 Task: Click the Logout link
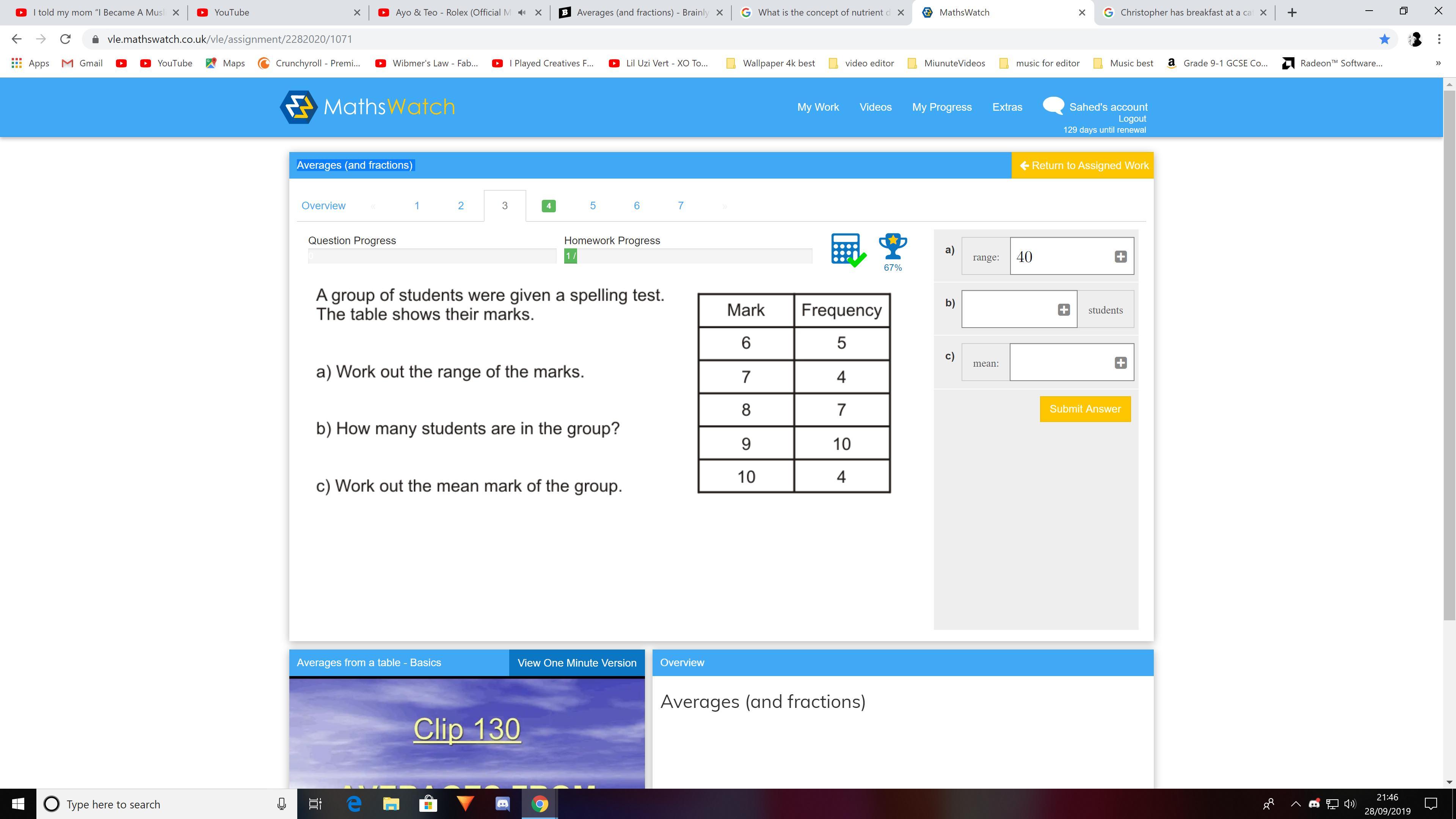click(x=1131, y=119)
